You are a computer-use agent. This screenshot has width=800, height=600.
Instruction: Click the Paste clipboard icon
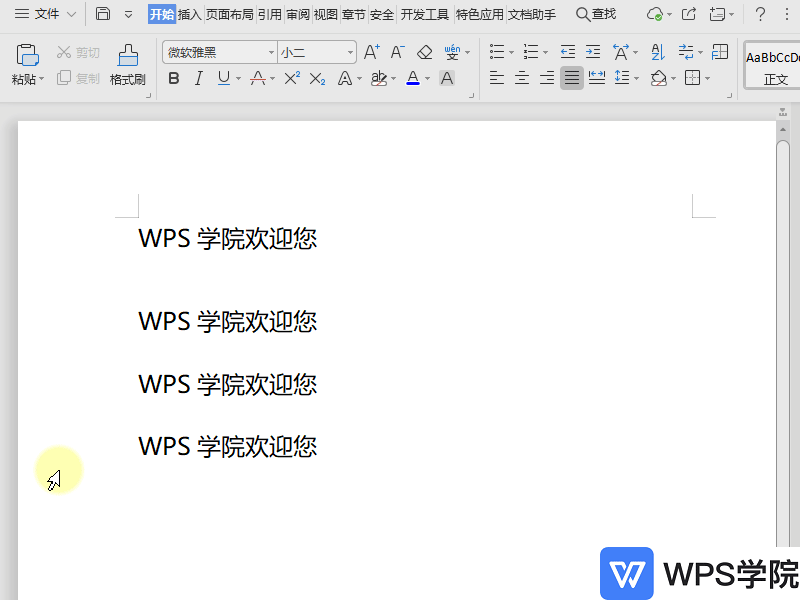27,55
